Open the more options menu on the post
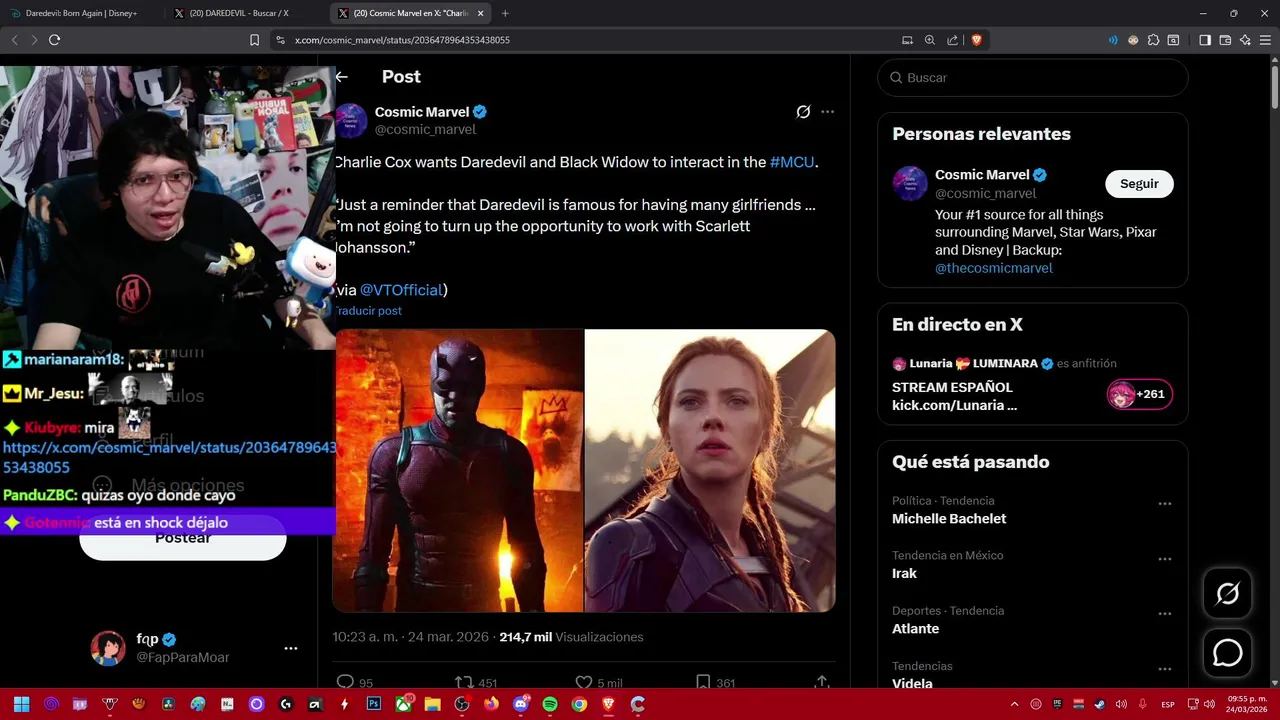This screenshot has width=1280, height=720. point(827,112)
